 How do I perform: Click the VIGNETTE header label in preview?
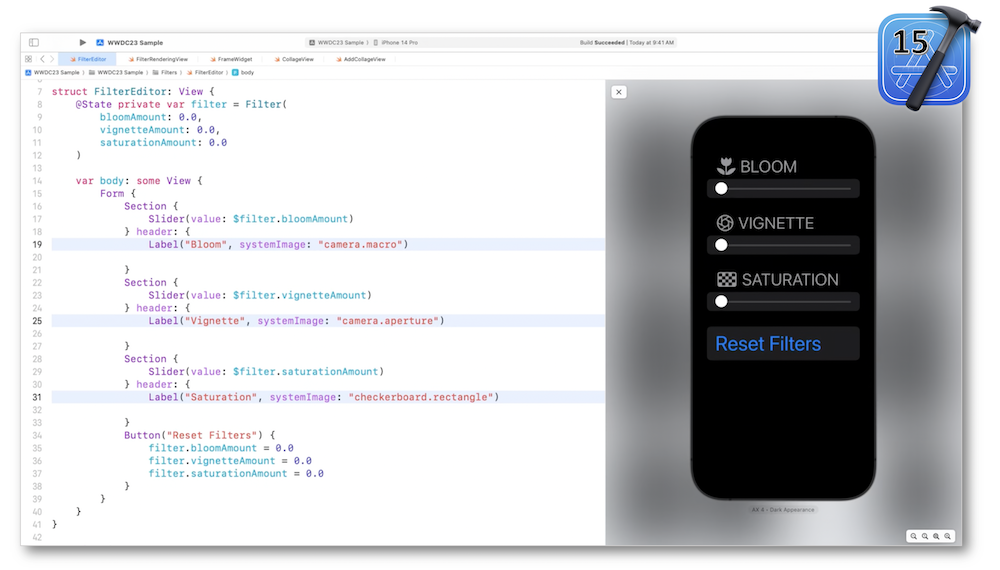[x=776, y=223]
